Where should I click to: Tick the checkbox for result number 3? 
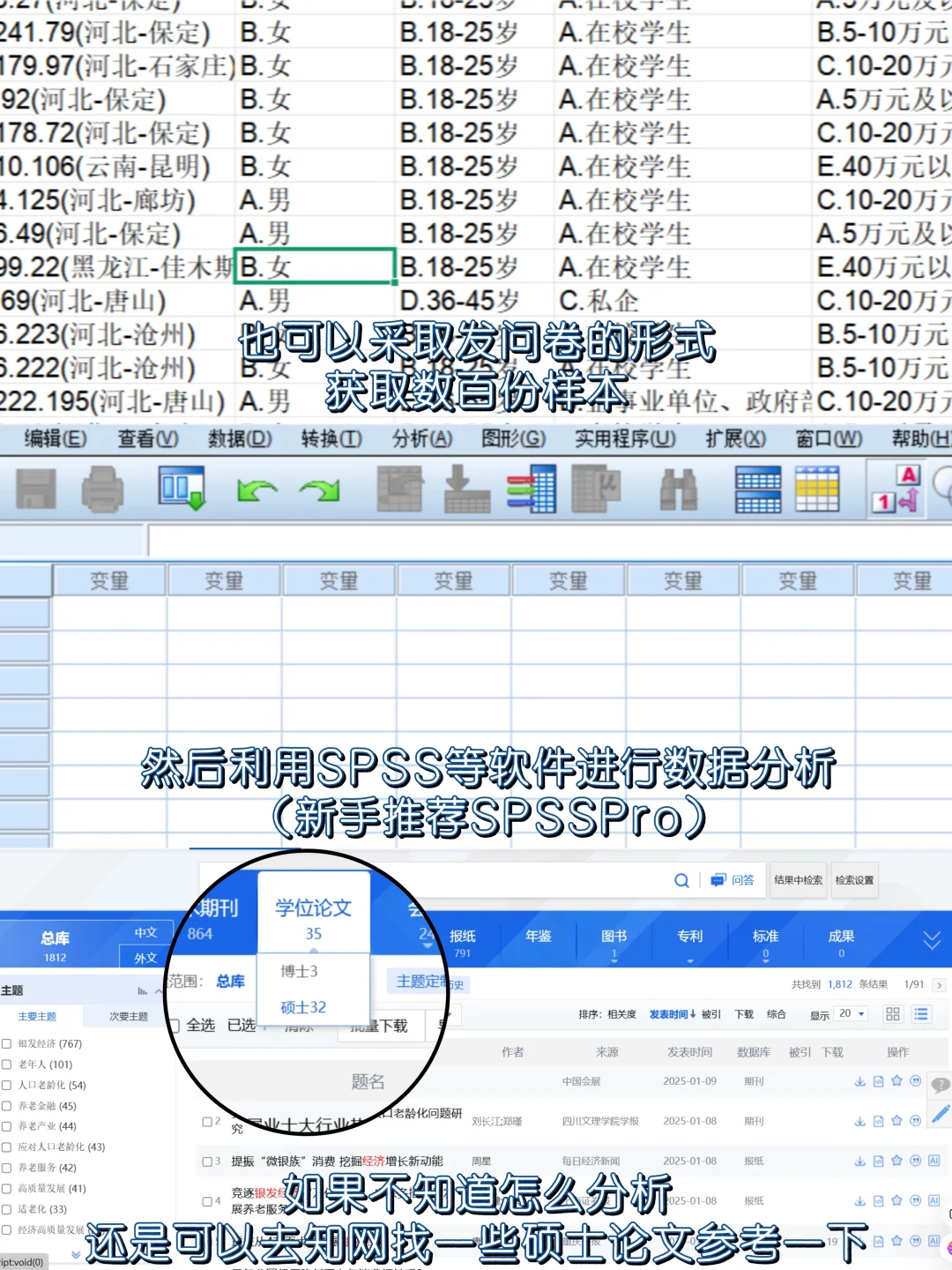pos(207,1162)
